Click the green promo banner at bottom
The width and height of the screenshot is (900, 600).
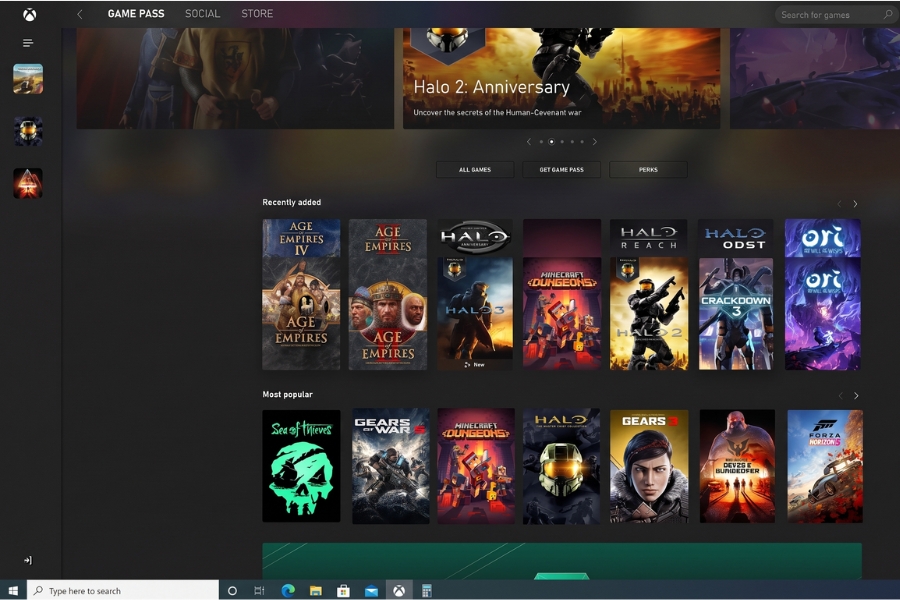click(x=562, y=561)
